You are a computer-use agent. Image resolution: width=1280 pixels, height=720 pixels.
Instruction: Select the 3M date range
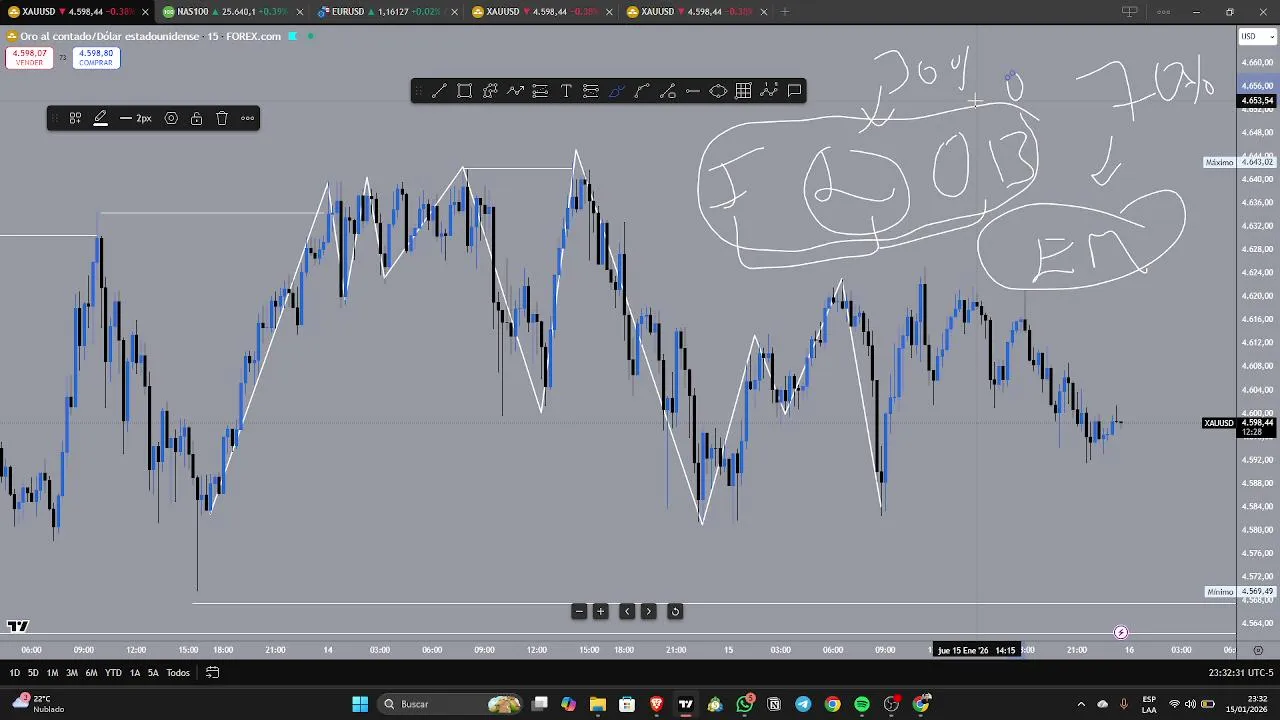tap(72, 673)
